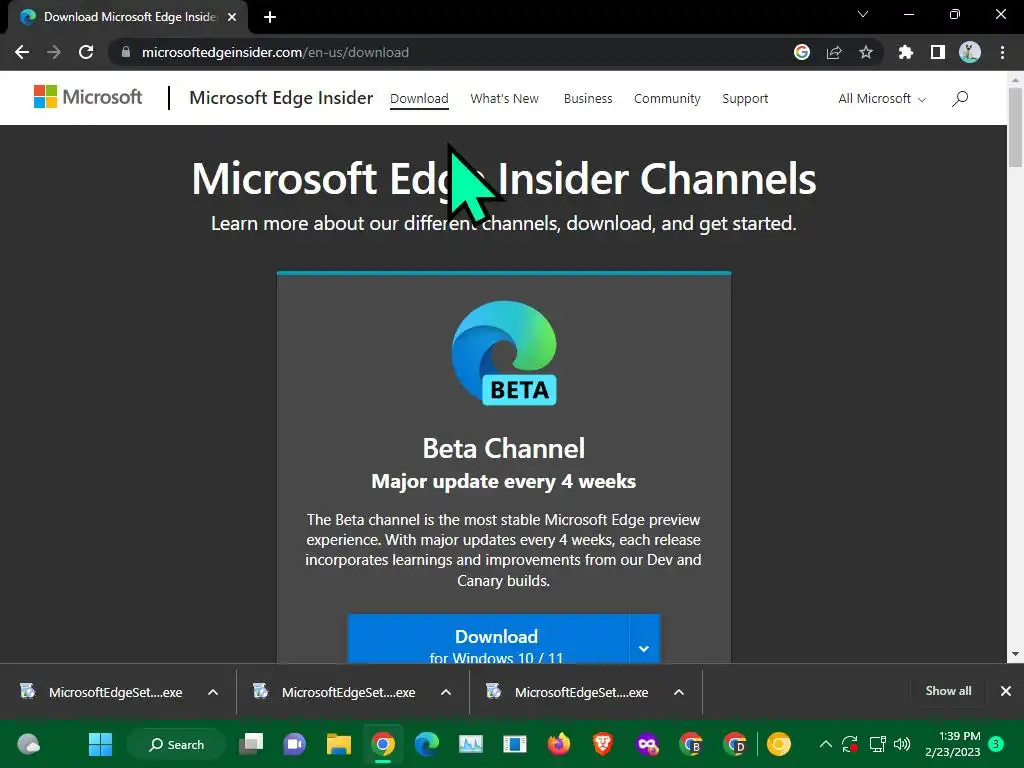The image size is (1024, 768).
Task: Expand options for second downloaded exe
Action: pyautogui.click(x=446, y=692)
